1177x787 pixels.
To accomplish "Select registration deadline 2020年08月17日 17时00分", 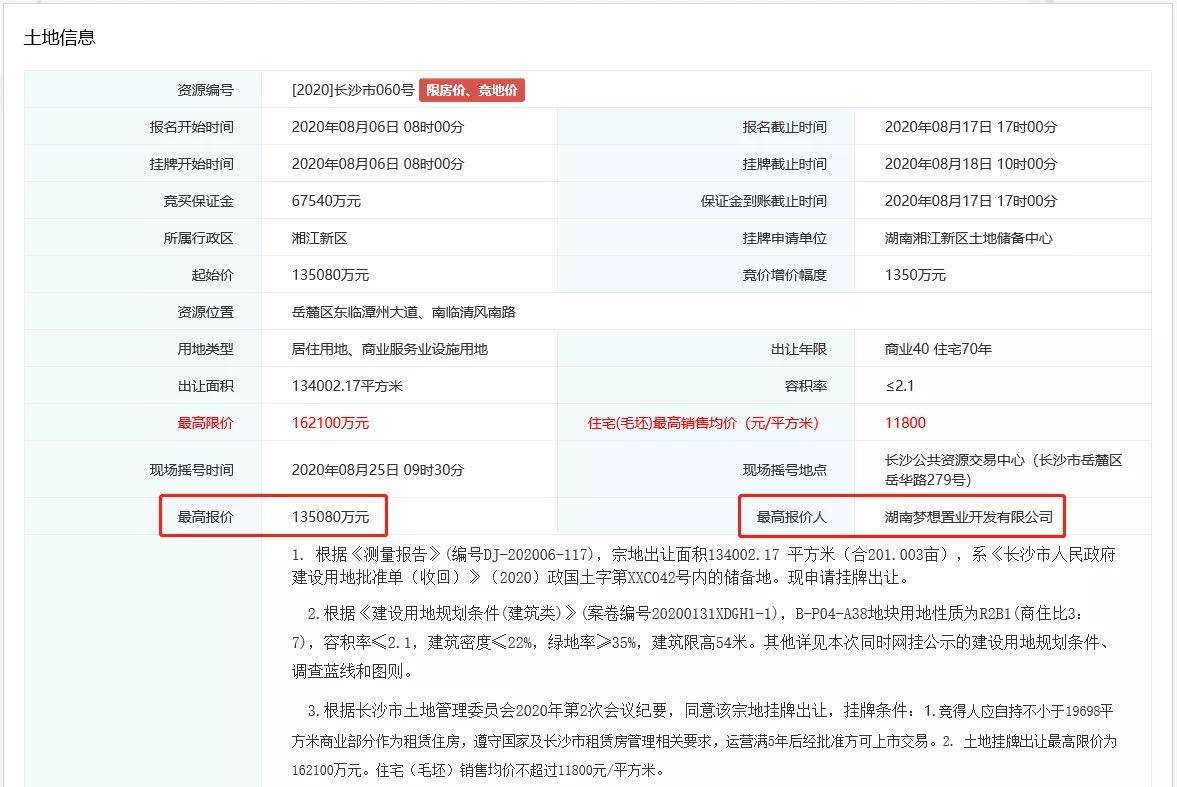I will (971, 127).
